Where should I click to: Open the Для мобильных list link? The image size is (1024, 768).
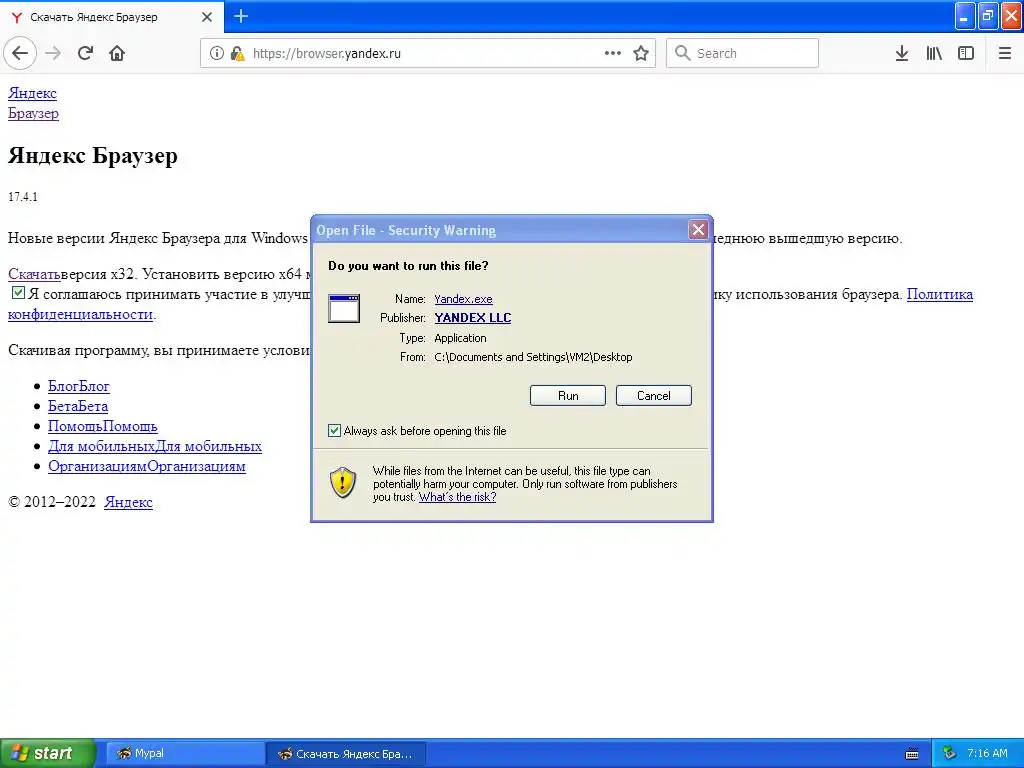click(x=155, y=447)
